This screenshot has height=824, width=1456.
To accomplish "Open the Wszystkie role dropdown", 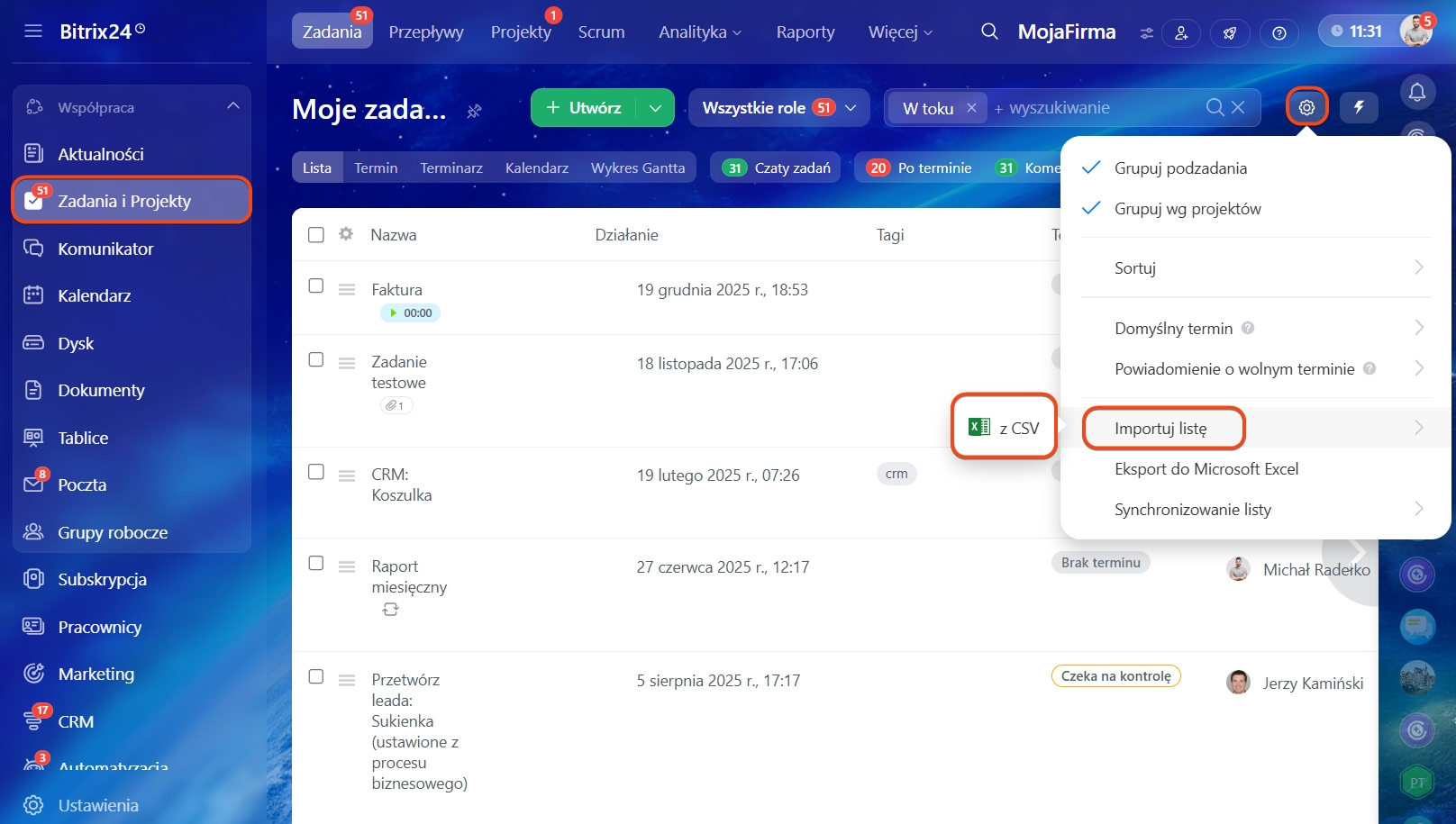I will click(x=778, y=108).
